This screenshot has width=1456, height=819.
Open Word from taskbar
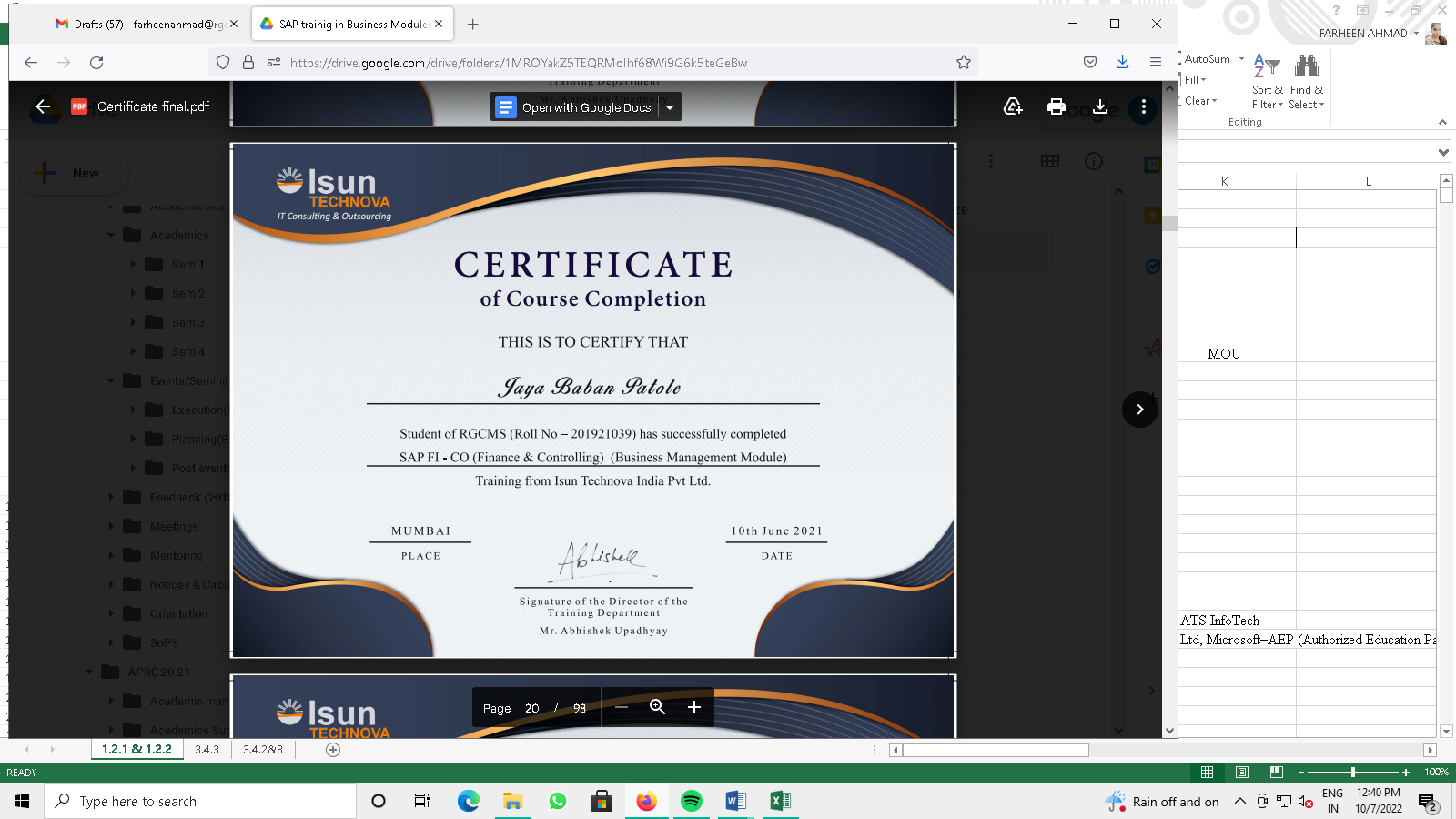[736, 801]
